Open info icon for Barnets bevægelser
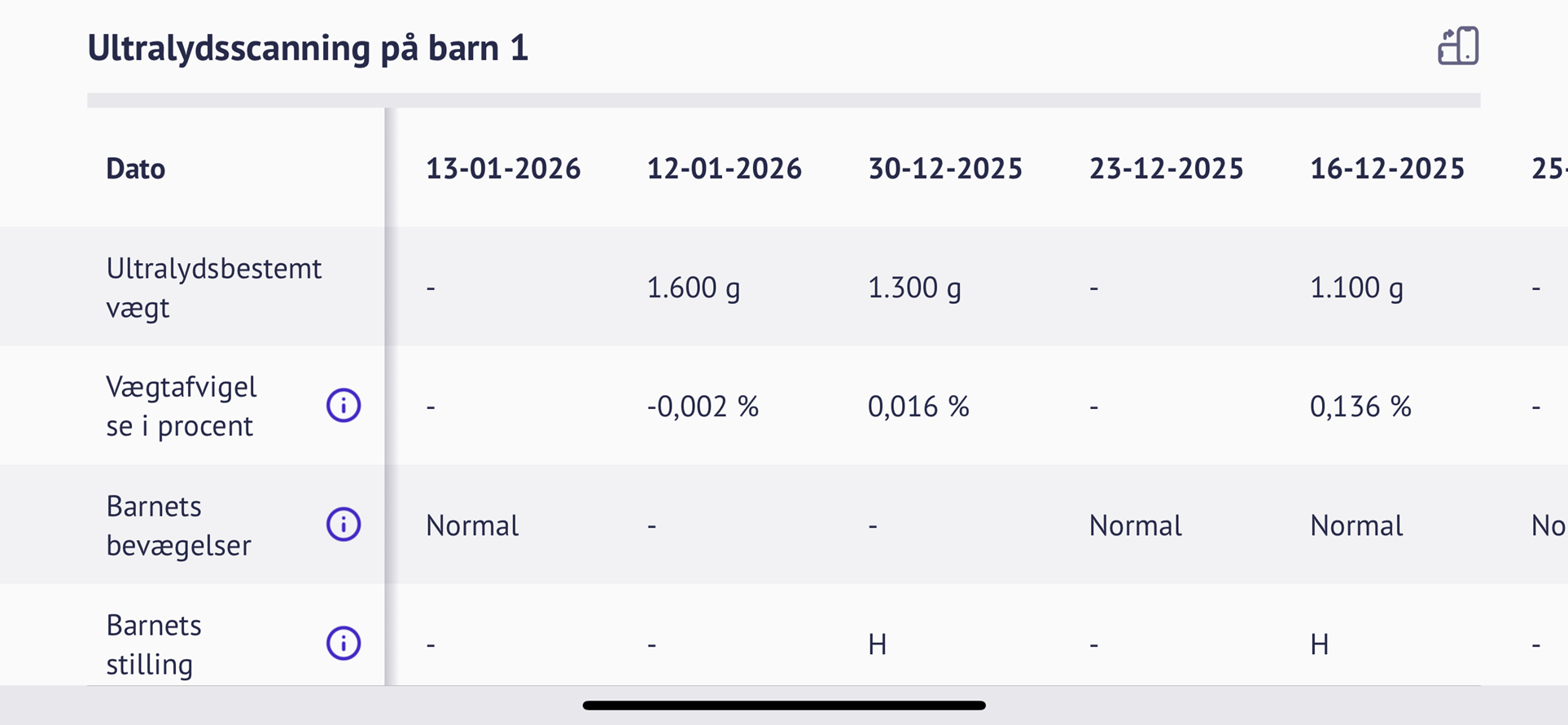The height and width of the screenshot is (725, 1568). [344, 524]
